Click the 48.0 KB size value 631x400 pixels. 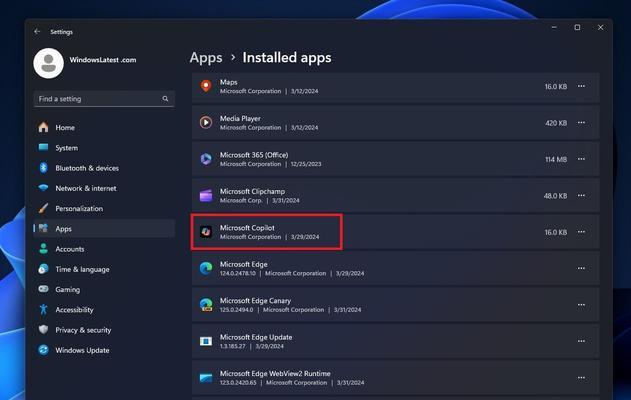click(x=555, y=196)
